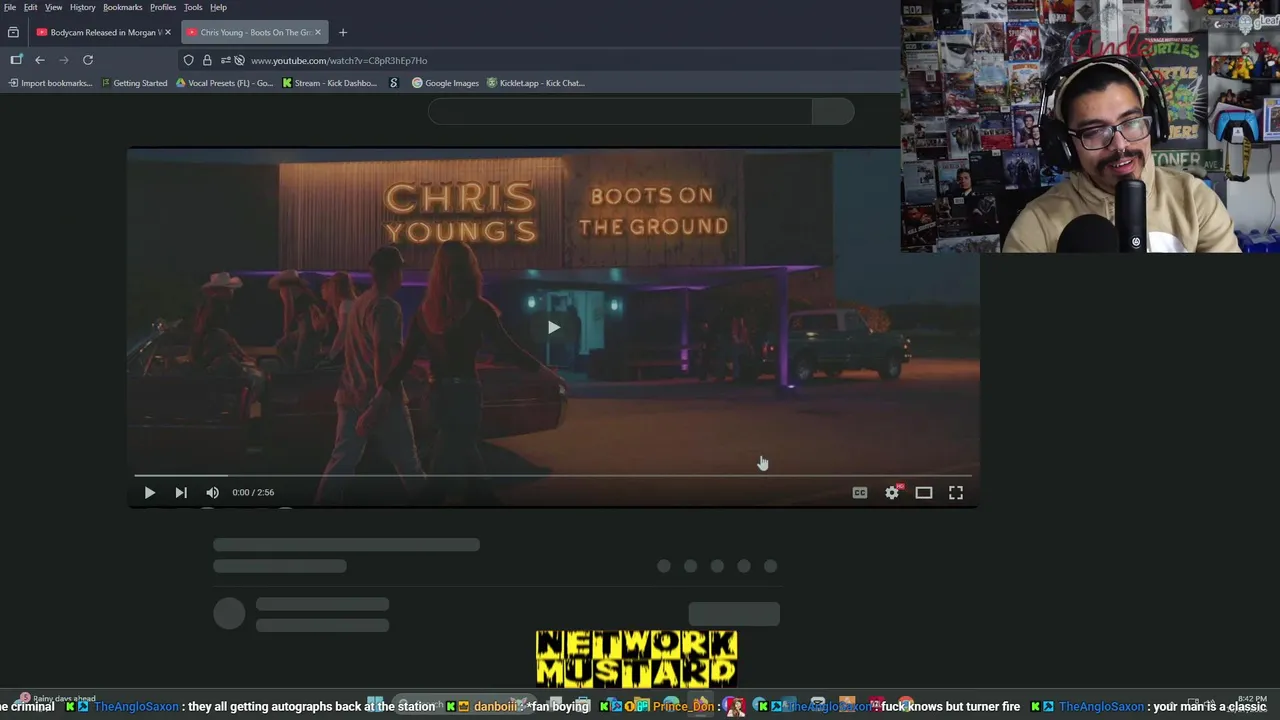The height and width of the screenshot is (720, 1280).
Task: Open Google Images bookmark
Action: point(446,83)
